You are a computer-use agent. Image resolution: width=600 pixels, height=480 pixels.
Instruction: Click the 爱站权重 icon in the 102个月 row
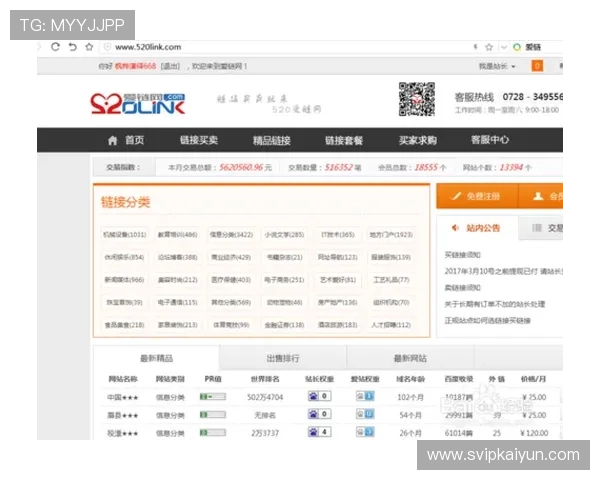click(365, 396)
